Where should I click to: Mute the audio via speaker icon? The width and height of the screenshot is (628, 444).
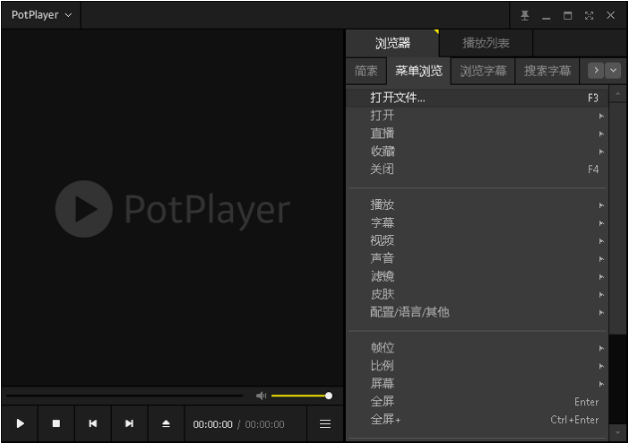[261, 396]
